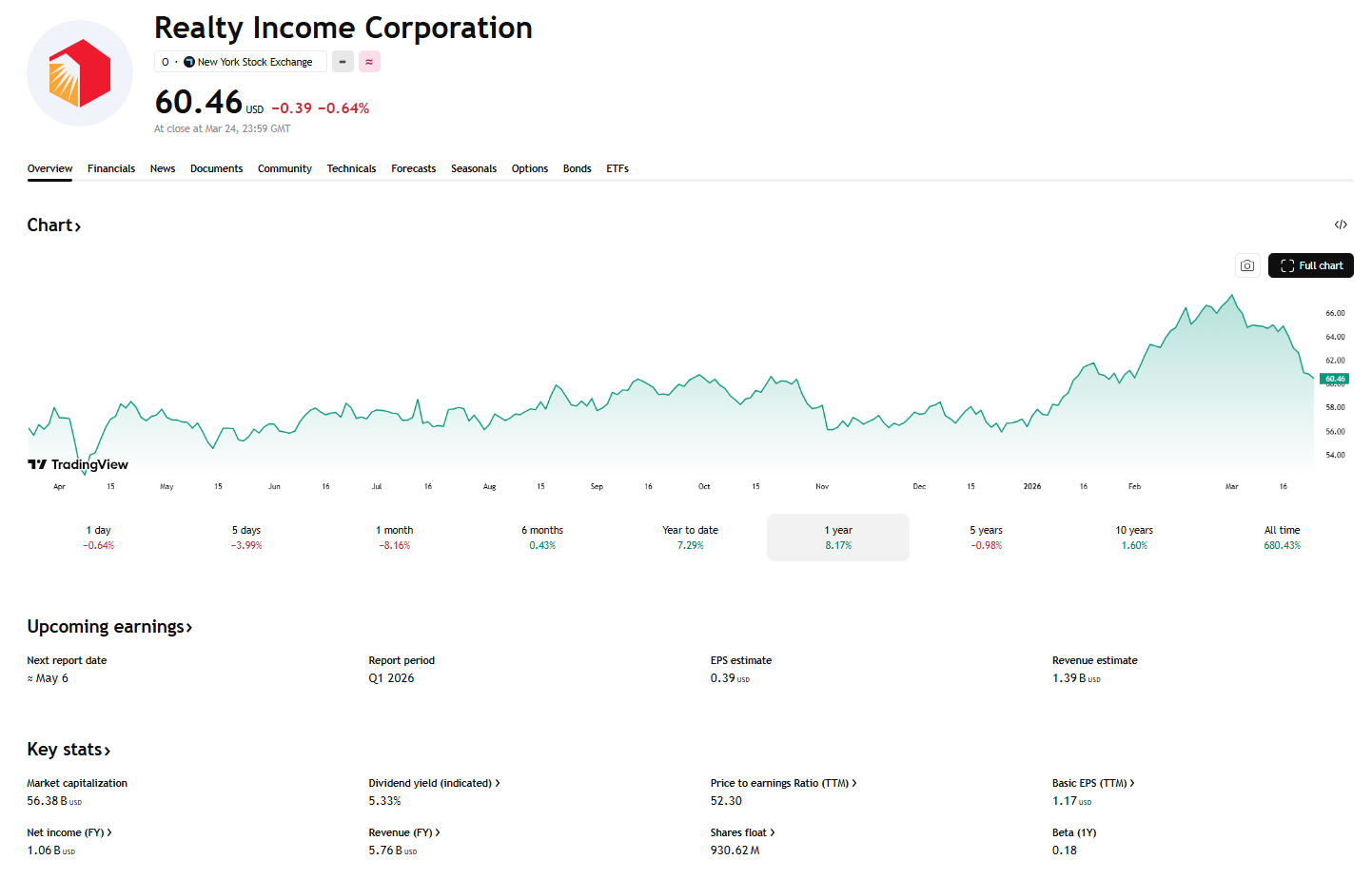The height and width of the screenshot is (880, 1372).
Task: Click the 1.39 B revenue estimate
Action: [x=1076, y=678]
